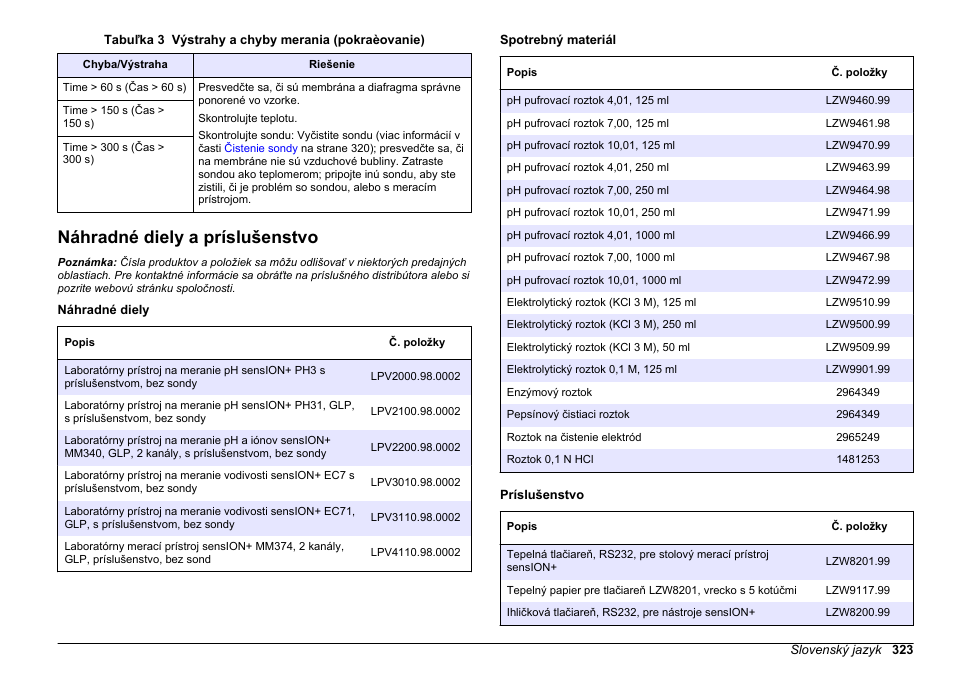Viewport: 954px width, 673px height.
Task: Select item number LZW9471.99
Action: 858,212
